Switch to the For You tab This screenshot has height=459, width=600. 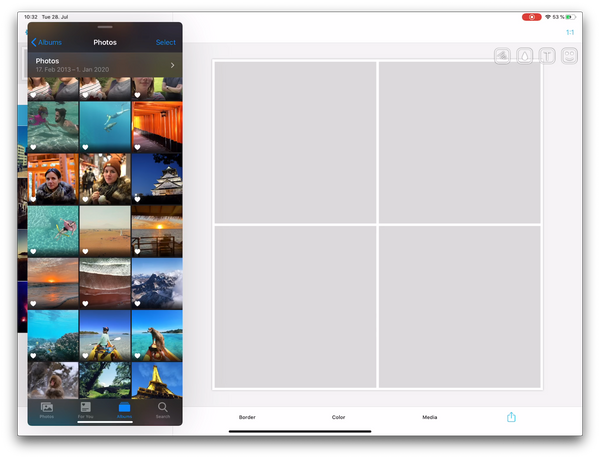click(85, 409)
